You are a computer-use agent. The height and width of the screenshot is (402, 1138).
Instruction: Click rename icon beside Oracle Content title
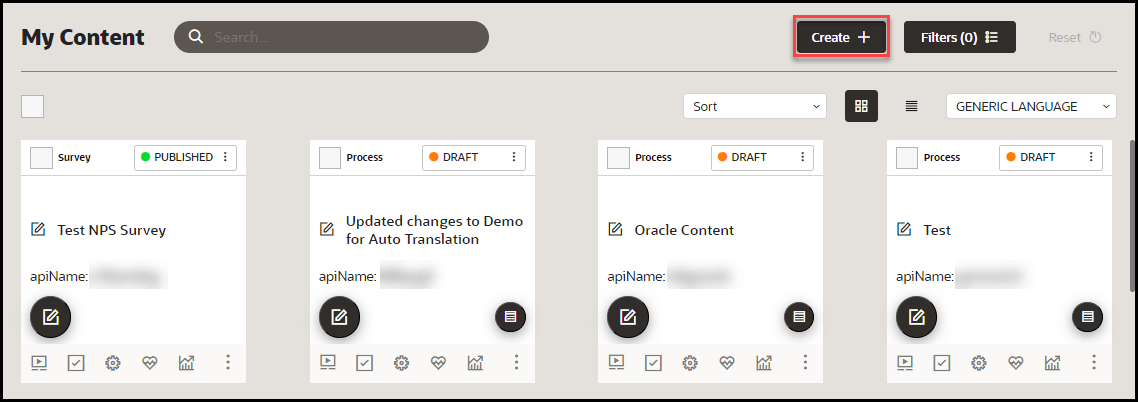[x=615, y=229]
